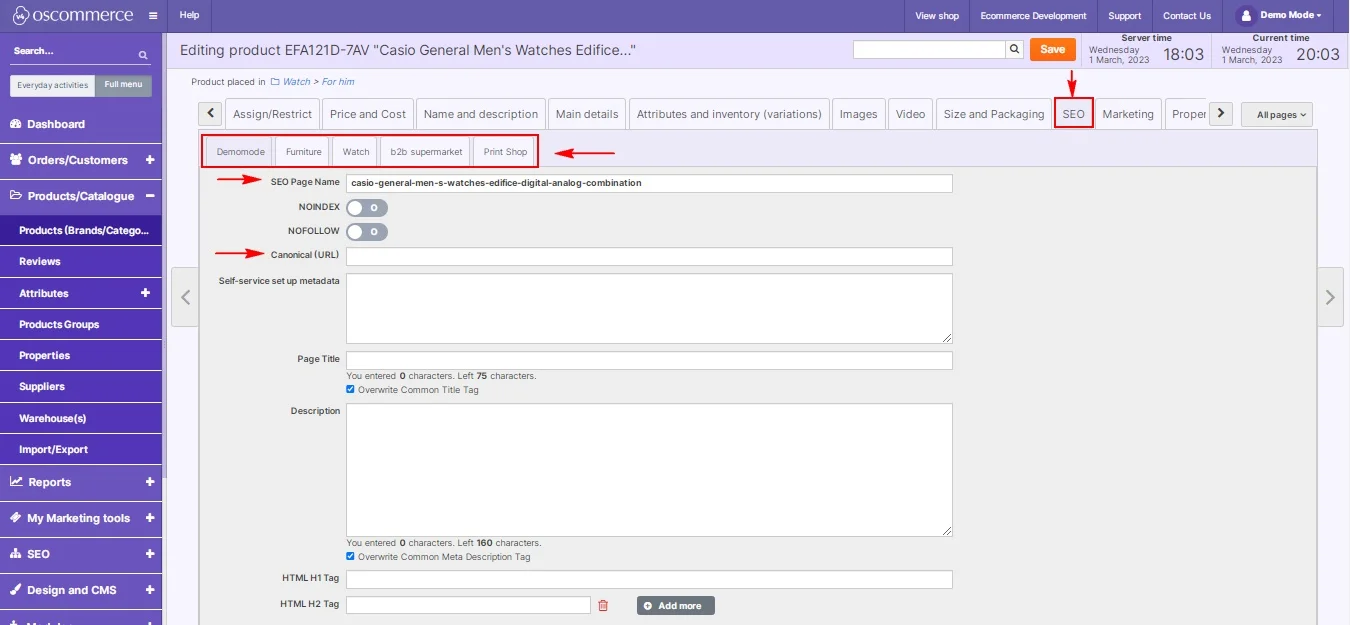Open the Size and Packaging tab
Screen dimensions: 1350x625
tap(994, 114)
